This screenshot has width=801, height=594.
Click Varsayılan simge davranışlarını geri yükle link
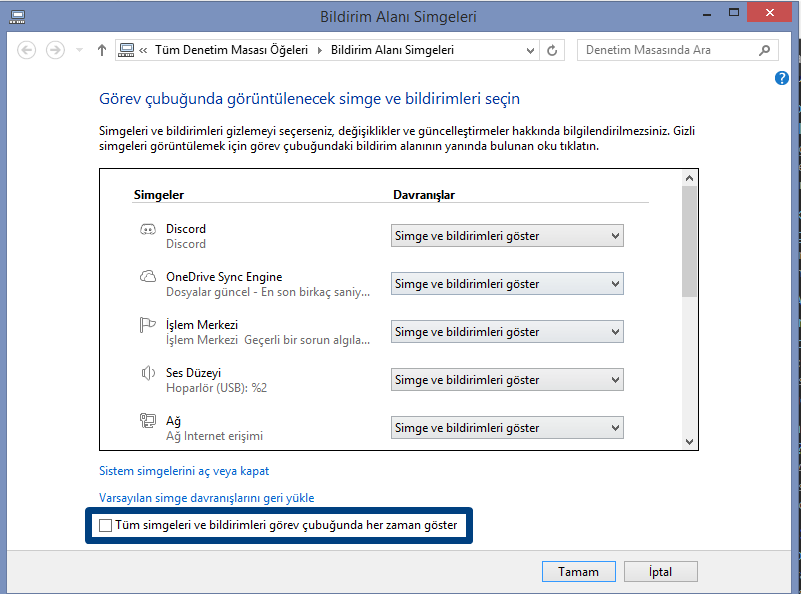coord(207,498)
